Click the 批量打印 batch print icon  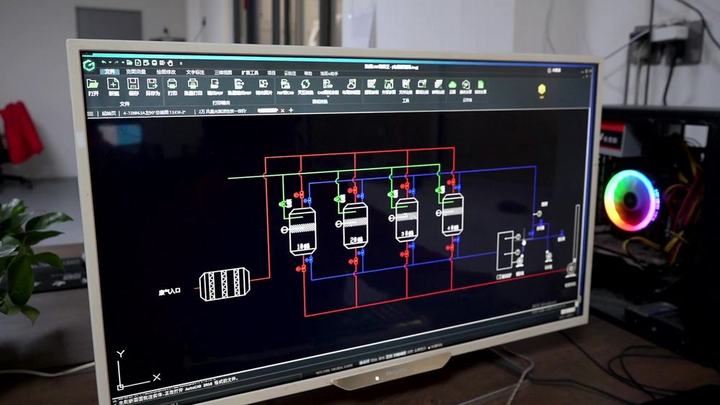click(x=193, y=84)
